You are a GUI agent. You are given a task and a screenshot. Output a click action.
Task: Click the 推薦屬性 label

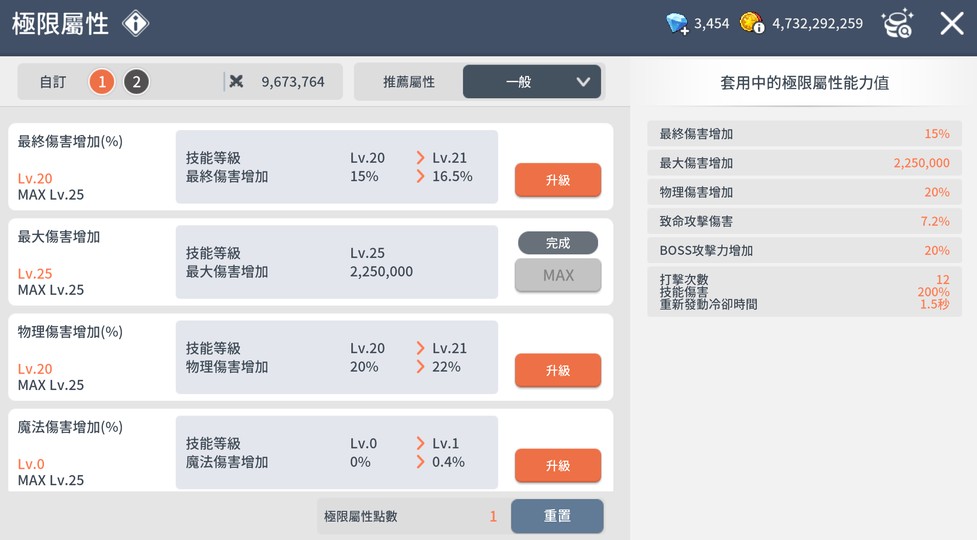pyautogui.click(x=409, y=82)
